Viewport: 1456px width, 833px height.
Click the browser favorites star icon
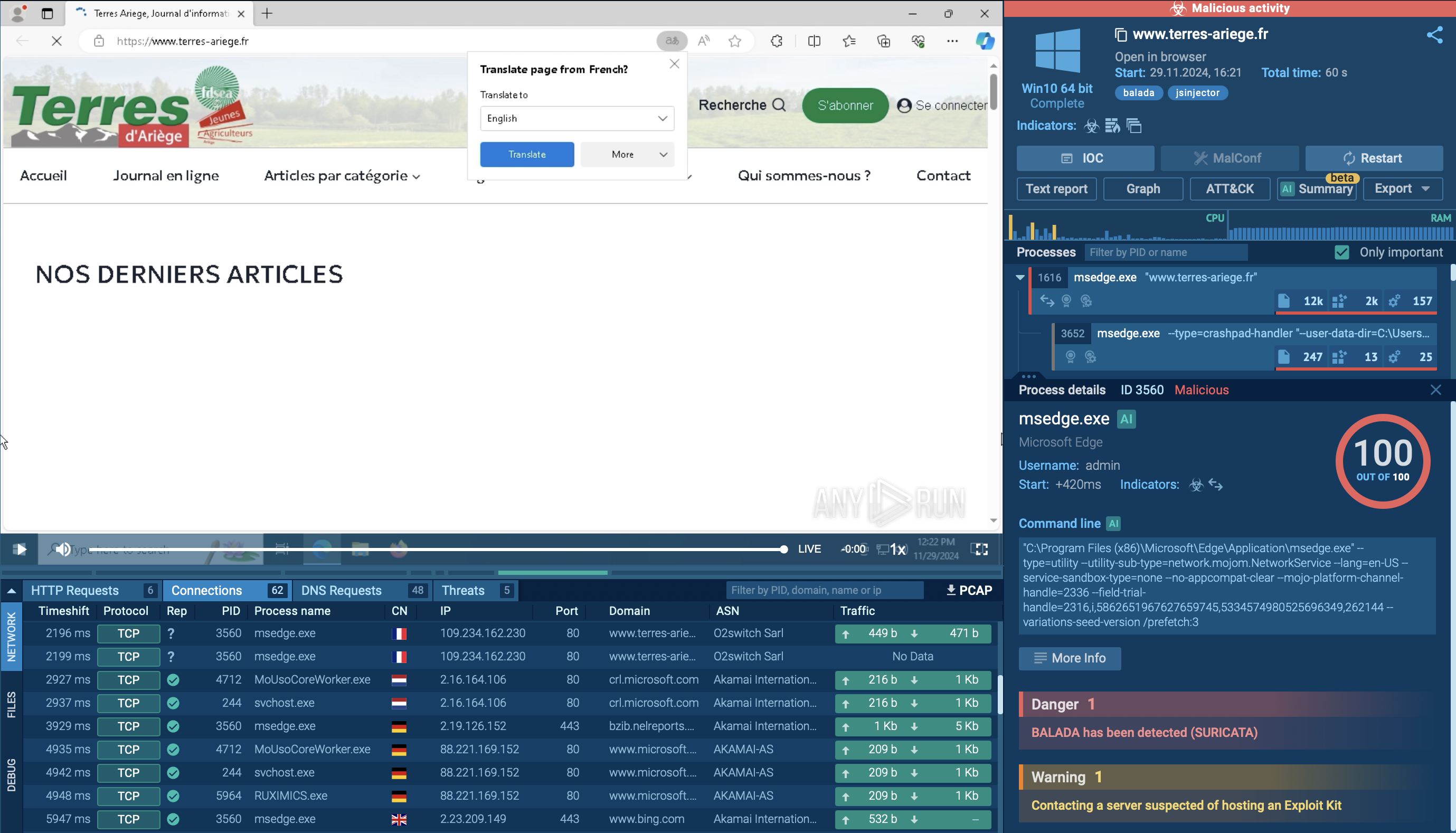tap(735, 41)
